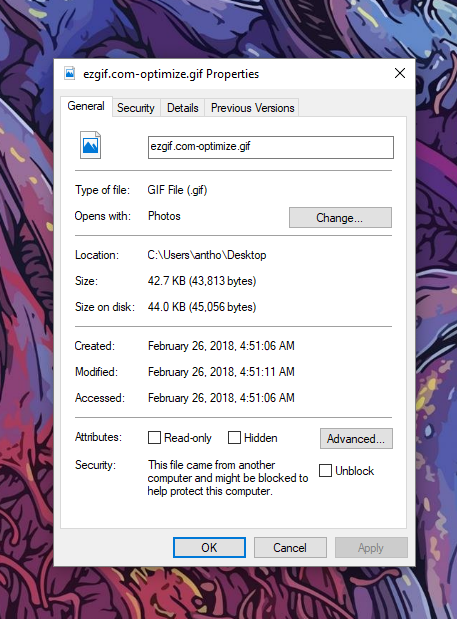
Task: Dismiss dialog using Cancel button
Action: 290,548
